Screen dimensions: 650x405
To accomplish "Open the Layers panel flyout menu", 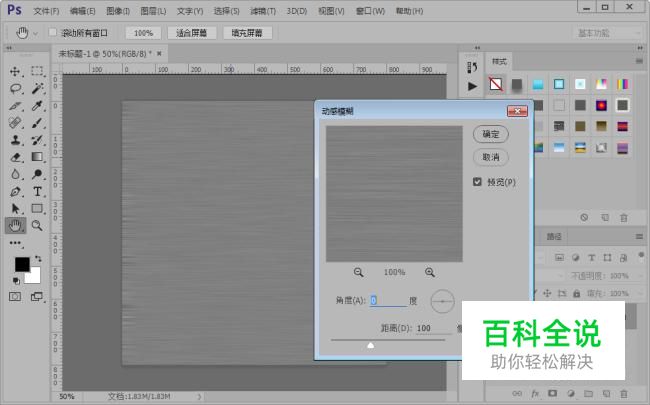I will (639, 236).
